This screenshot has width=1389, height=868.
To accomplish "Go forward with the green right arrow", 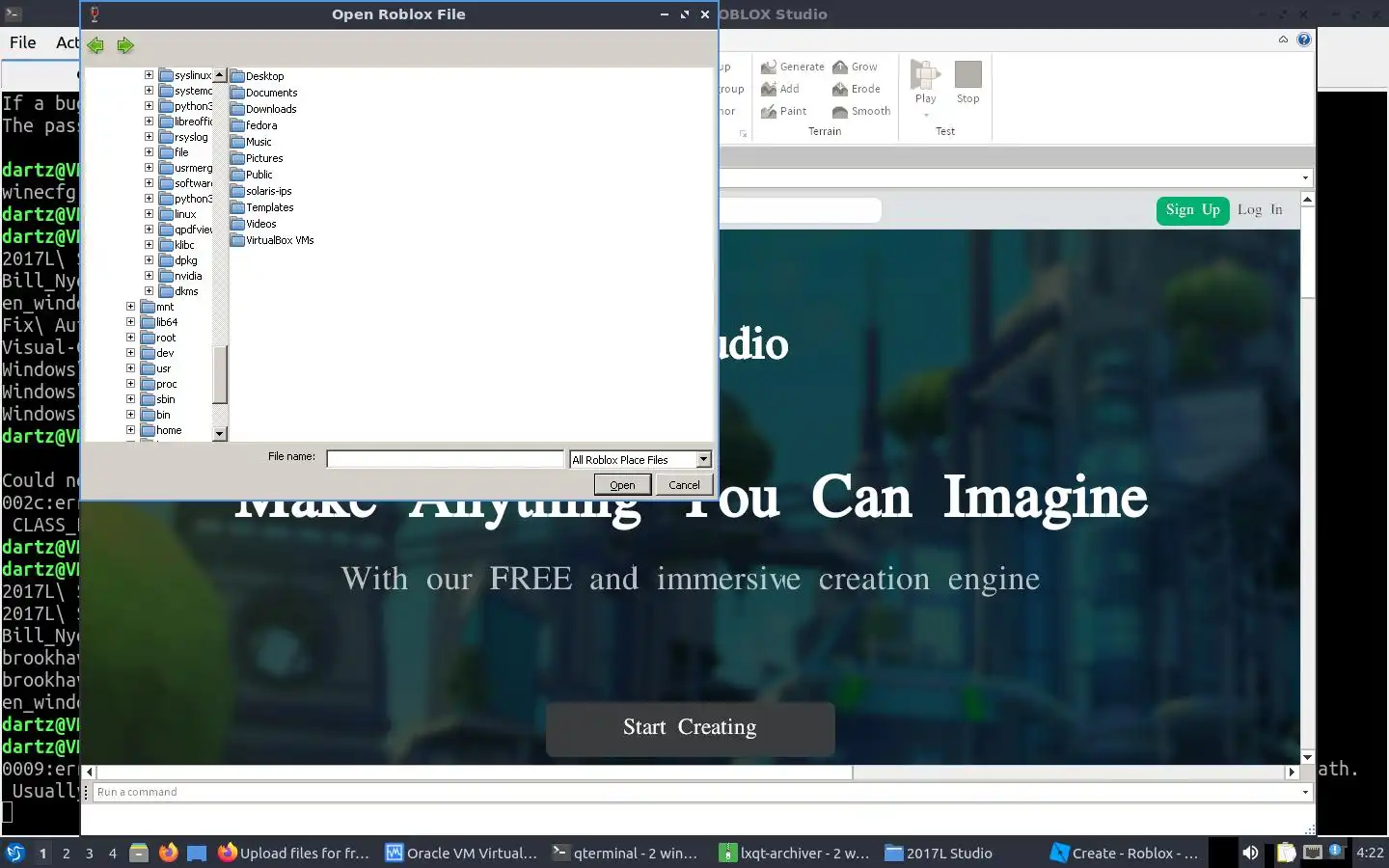I will pos(125,45).
